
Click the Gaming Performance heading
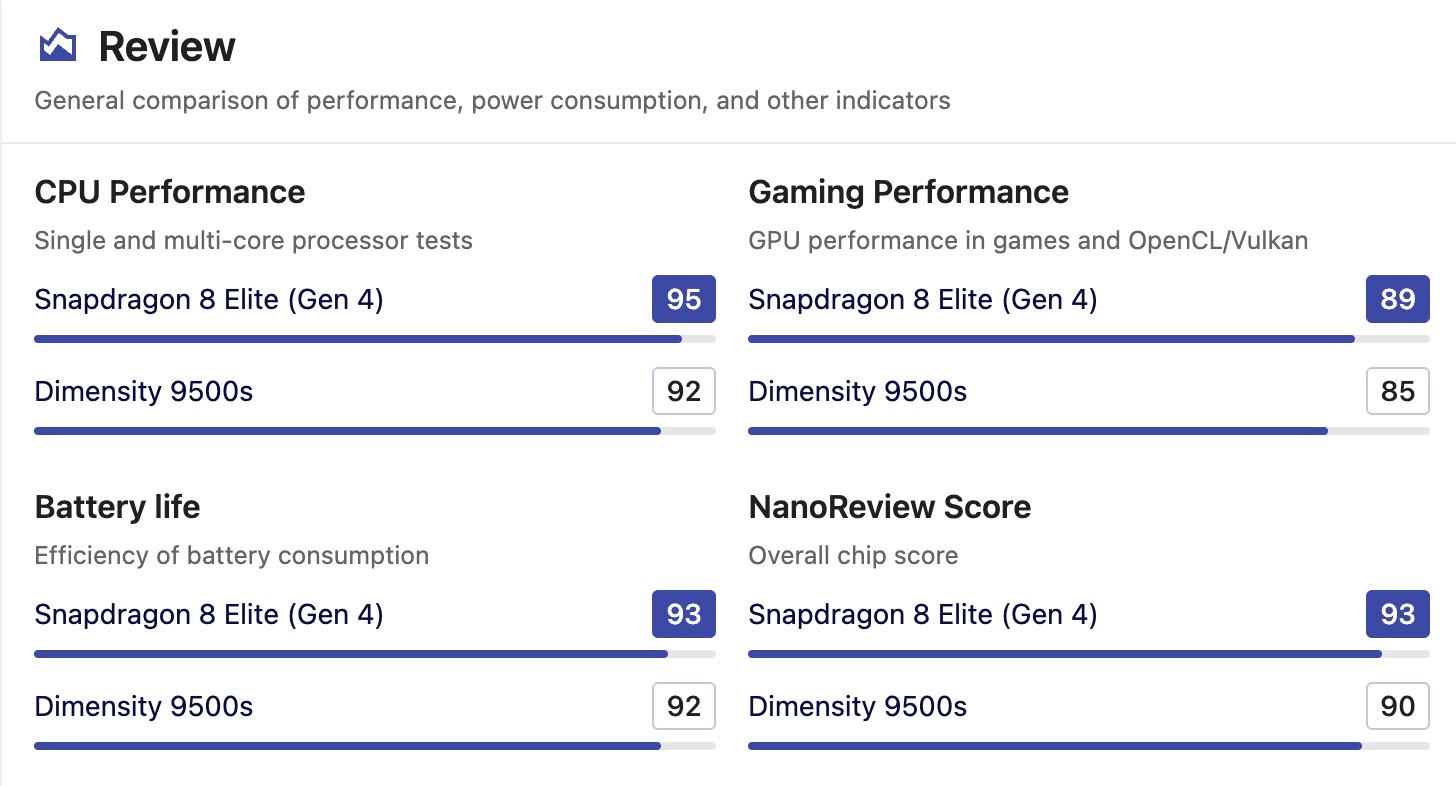(908, 192)
